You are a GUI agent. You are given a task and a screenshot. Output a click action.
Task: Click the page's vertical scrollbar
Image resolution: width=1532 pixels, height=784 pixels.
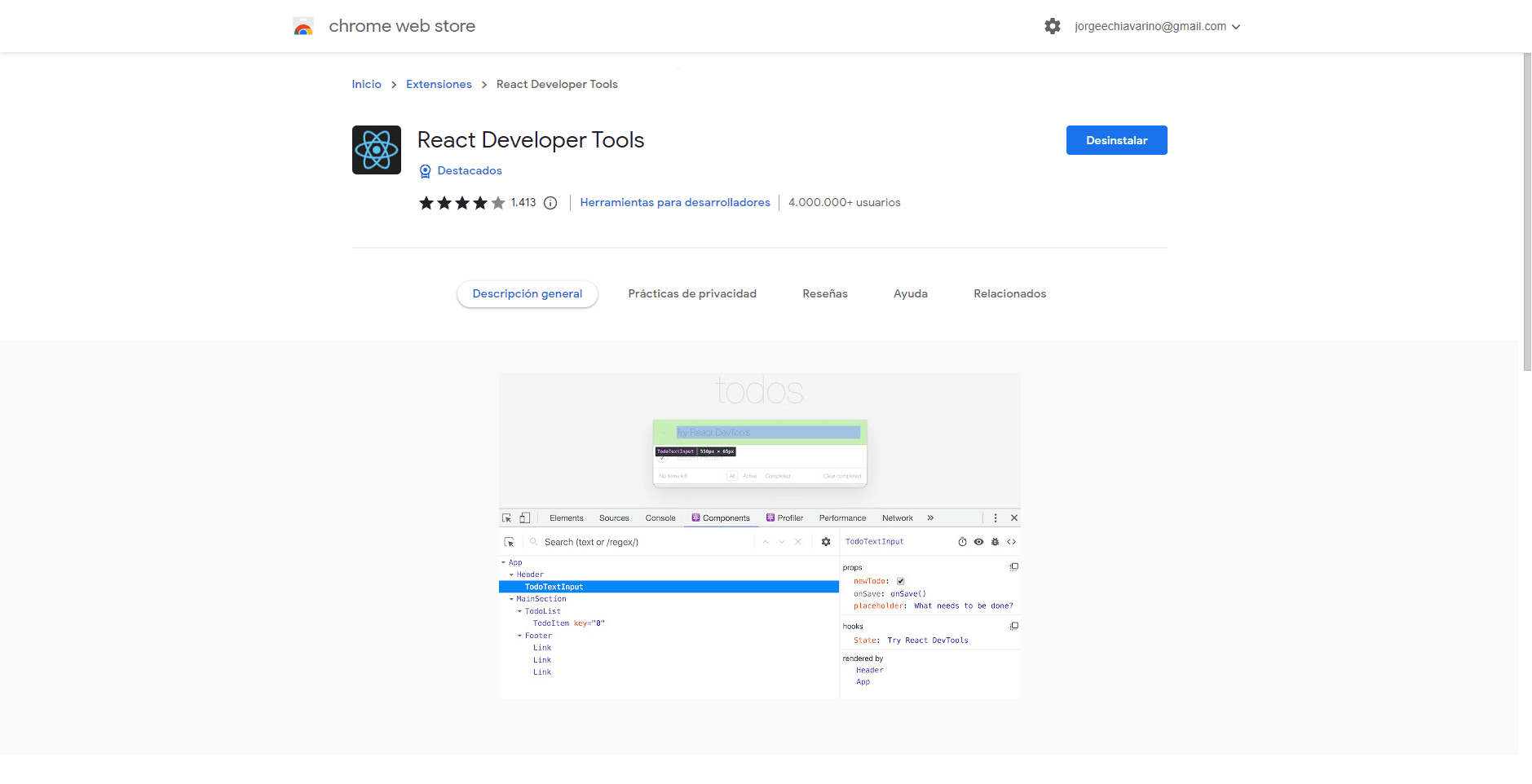(x=1527, y=212)
